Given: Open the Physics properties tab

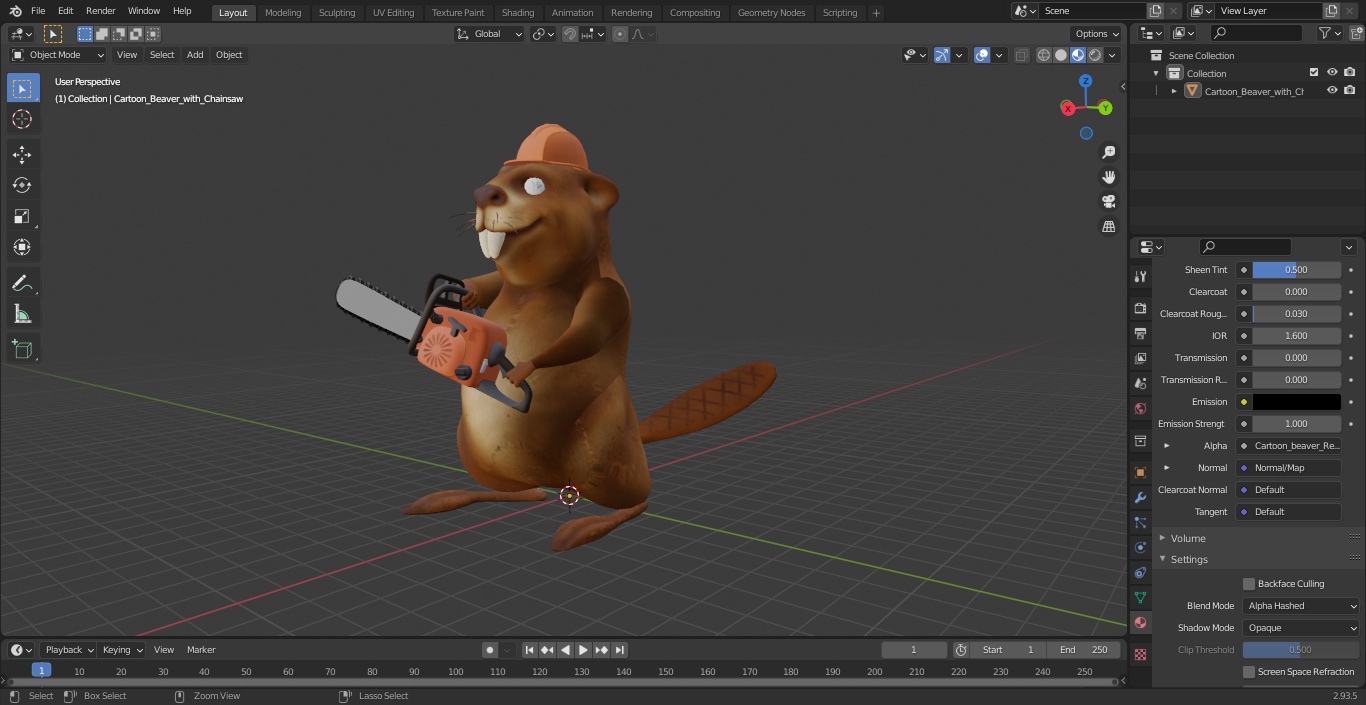Looking at the screenshot, I should coord(1140,547).
